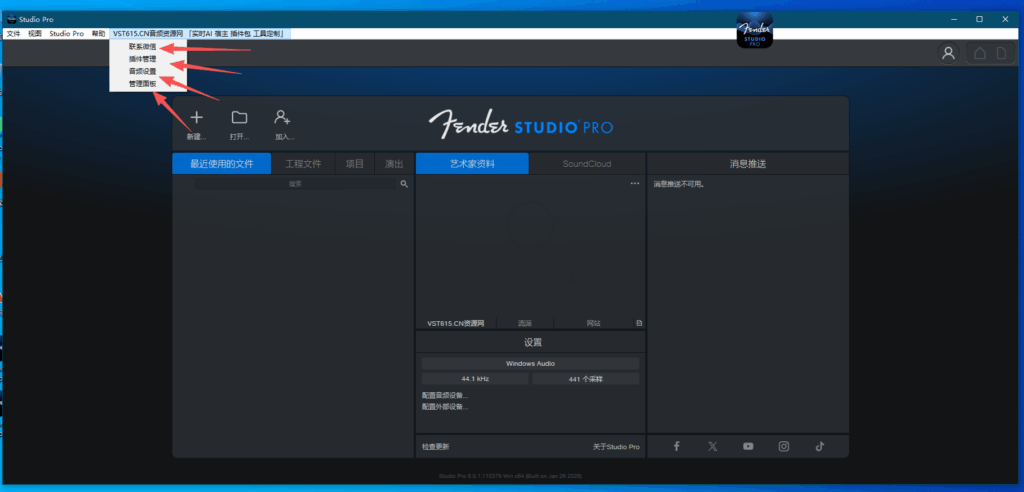Open the 帮助 menu

click(98, 33)
